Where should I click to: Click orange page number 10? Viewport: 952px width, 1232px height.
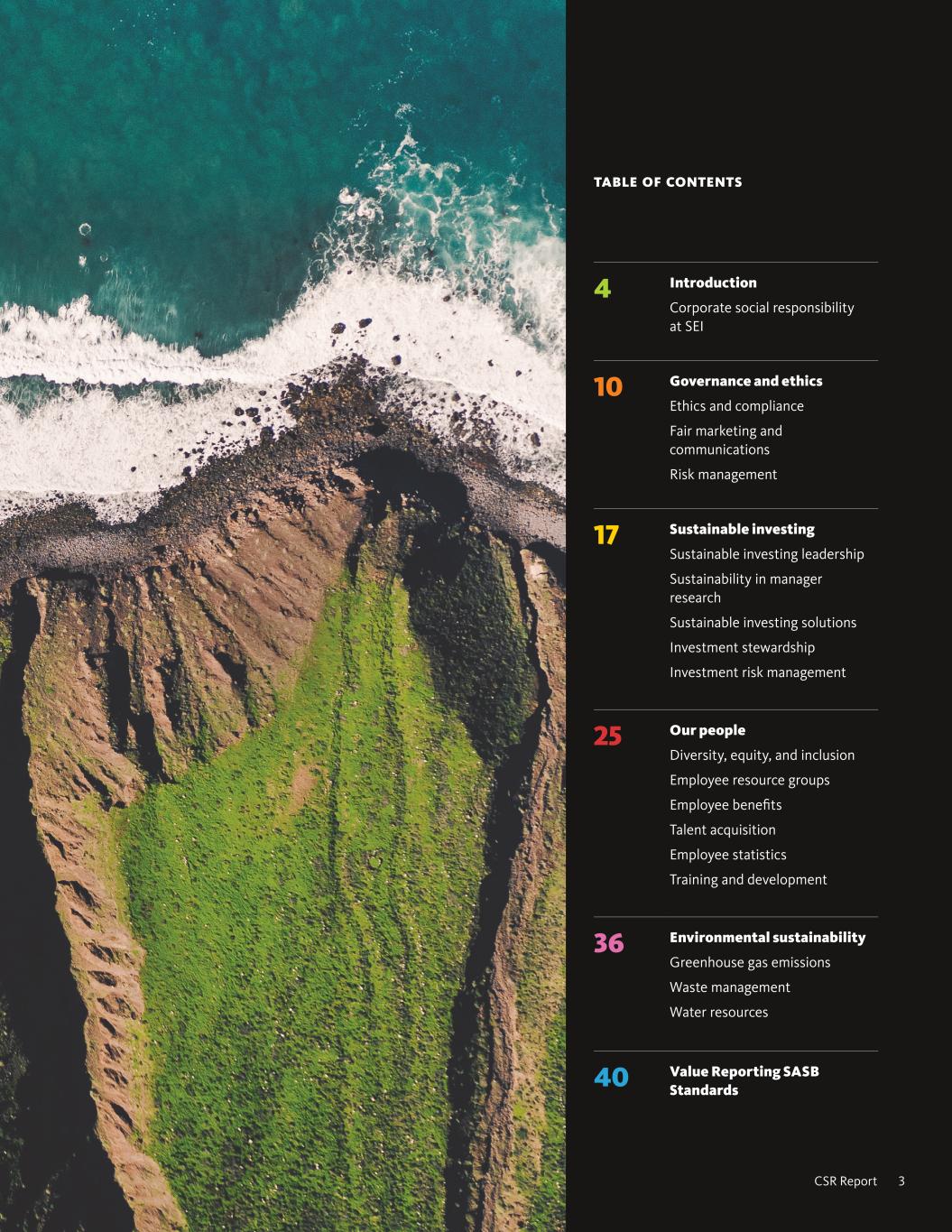coord(608,387)
